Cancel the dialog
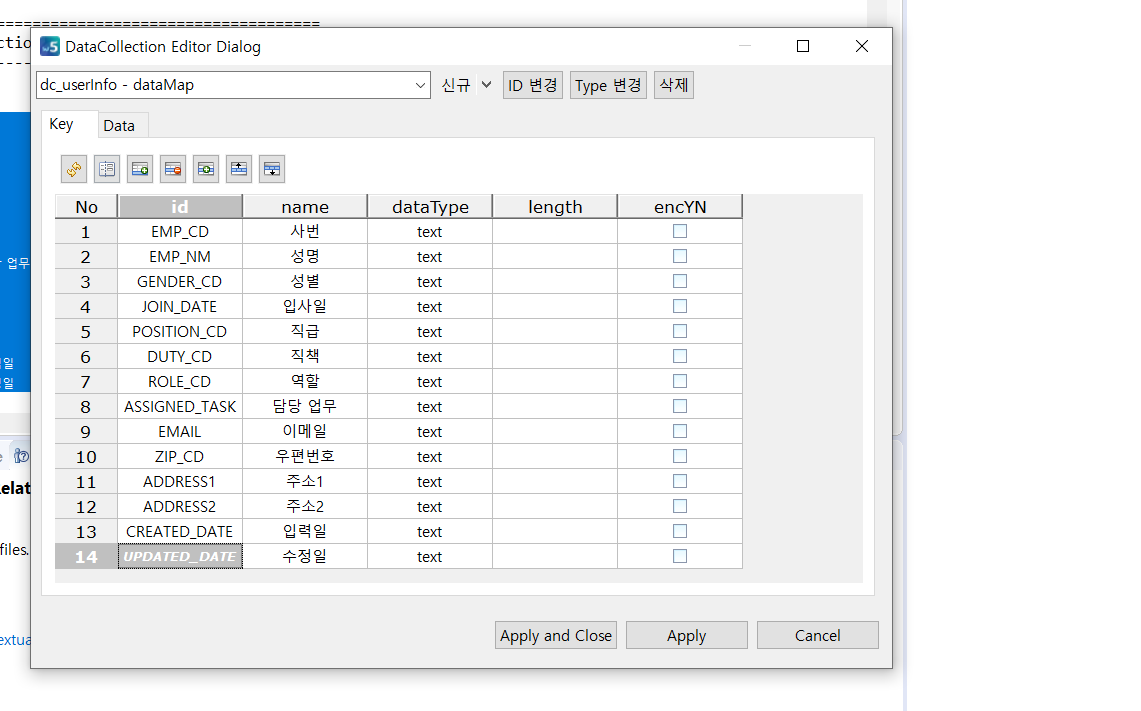 point(818,635)
